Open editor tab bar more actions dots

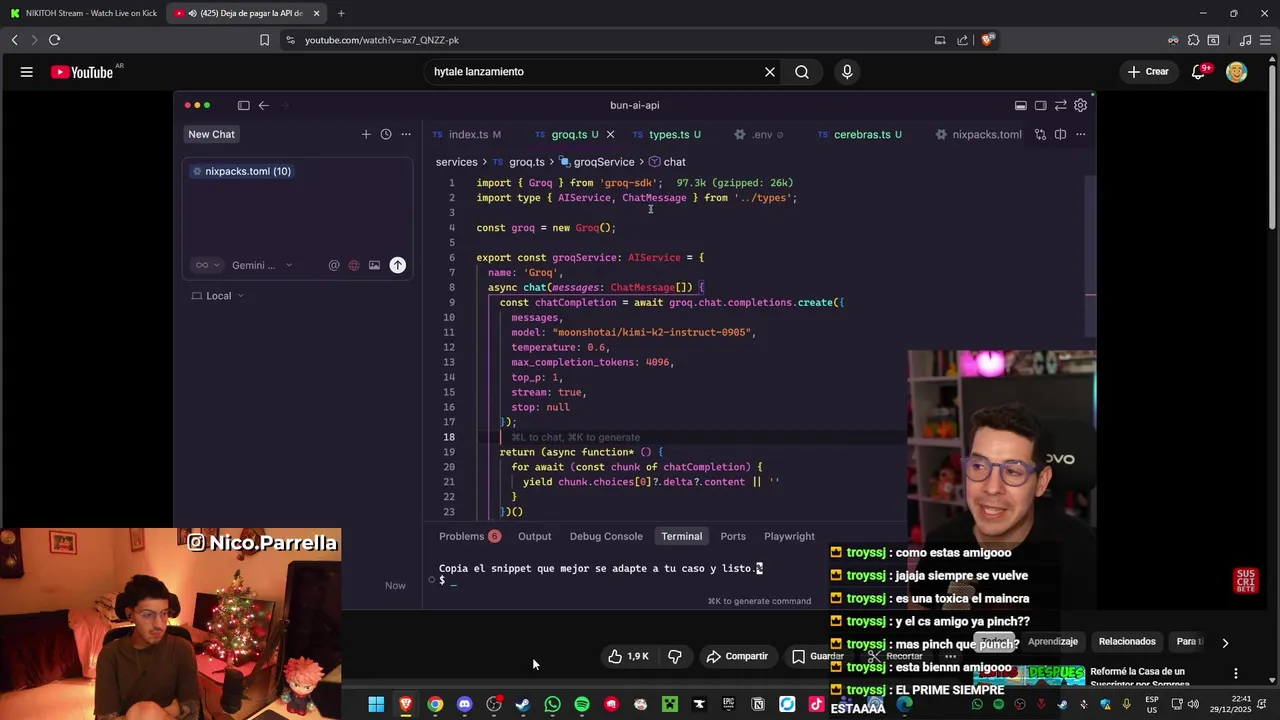pos(1080,134)
